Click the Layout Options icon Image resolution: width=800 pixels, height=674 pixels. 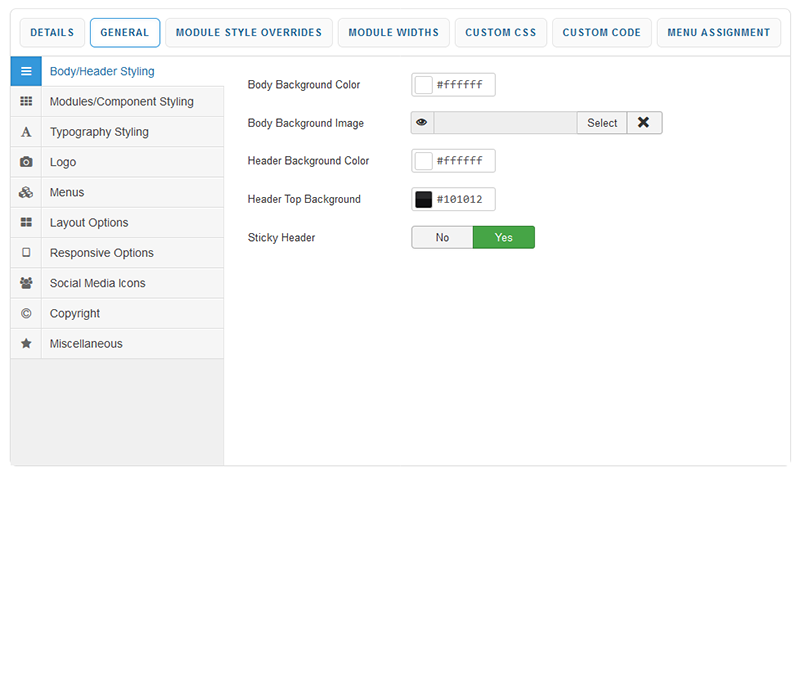[26, 223]
